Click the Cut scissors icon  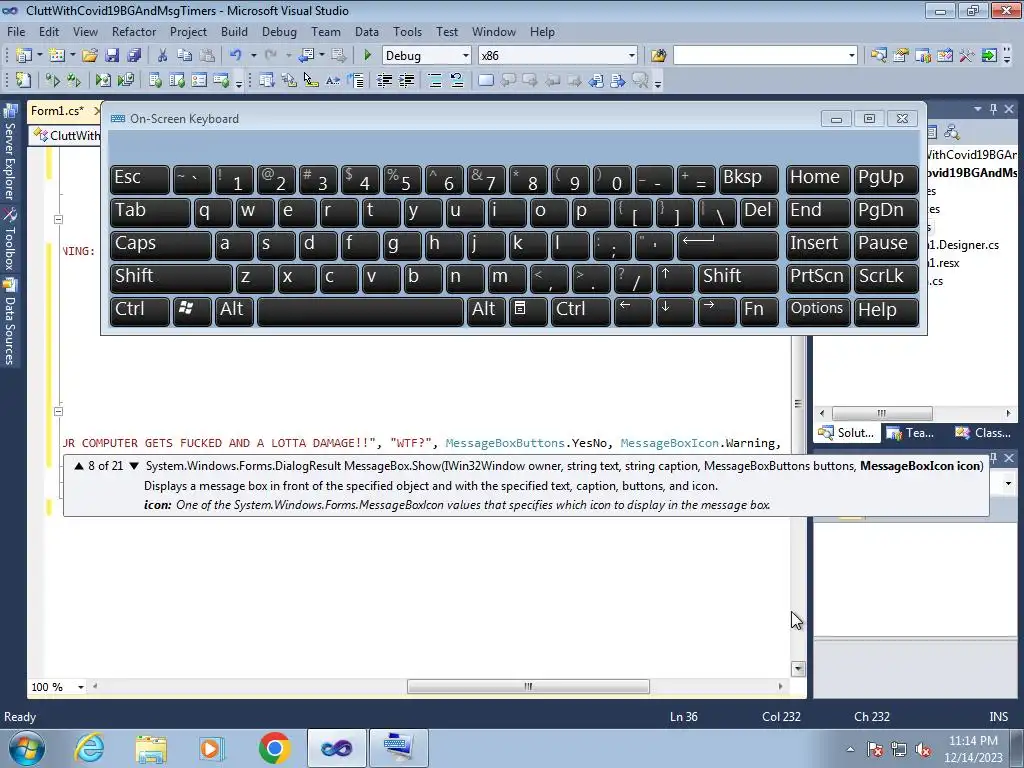162,56
